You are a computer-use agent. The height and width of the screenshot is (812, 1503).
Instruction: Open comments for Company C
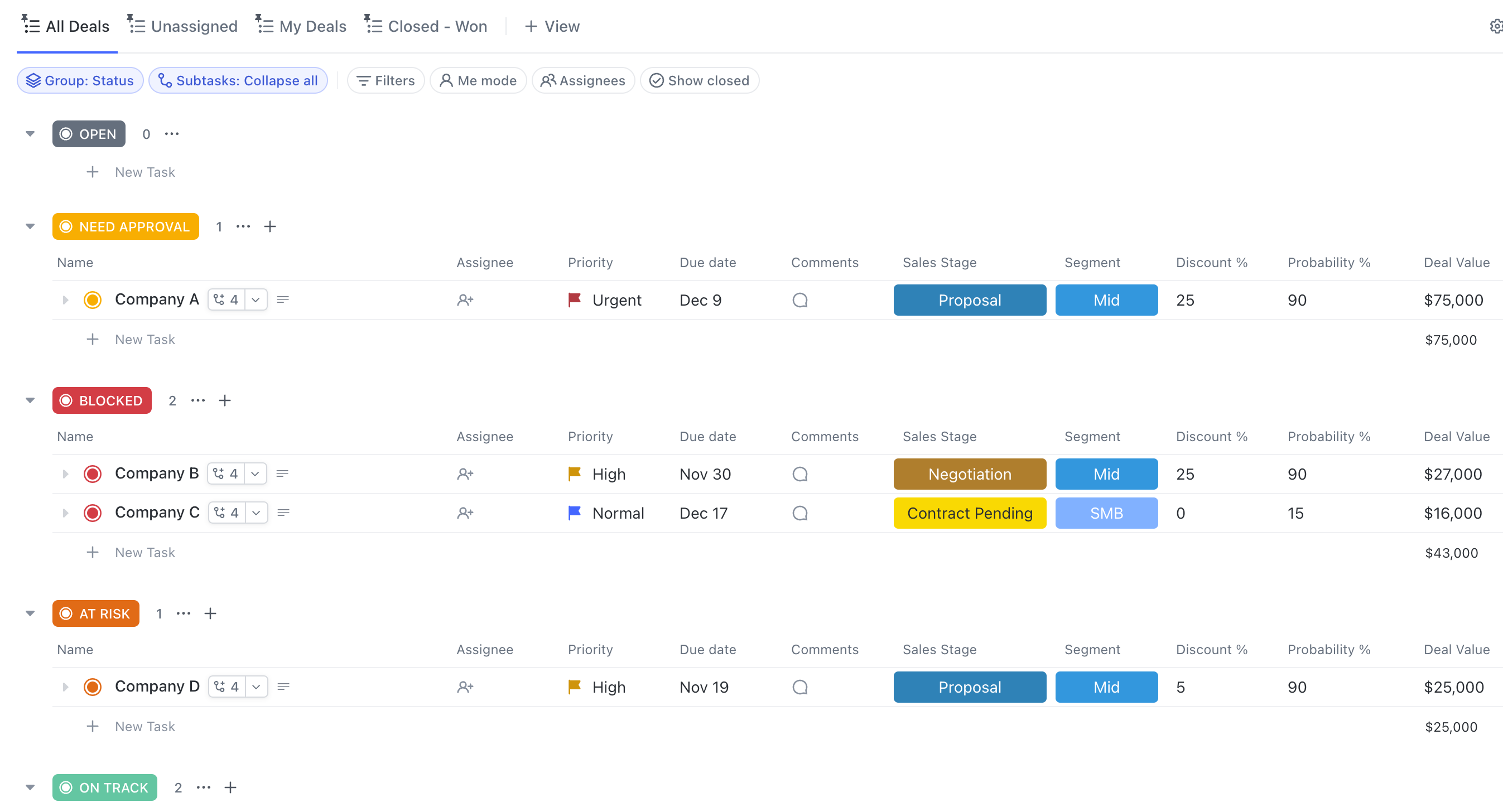pos(800,513)
